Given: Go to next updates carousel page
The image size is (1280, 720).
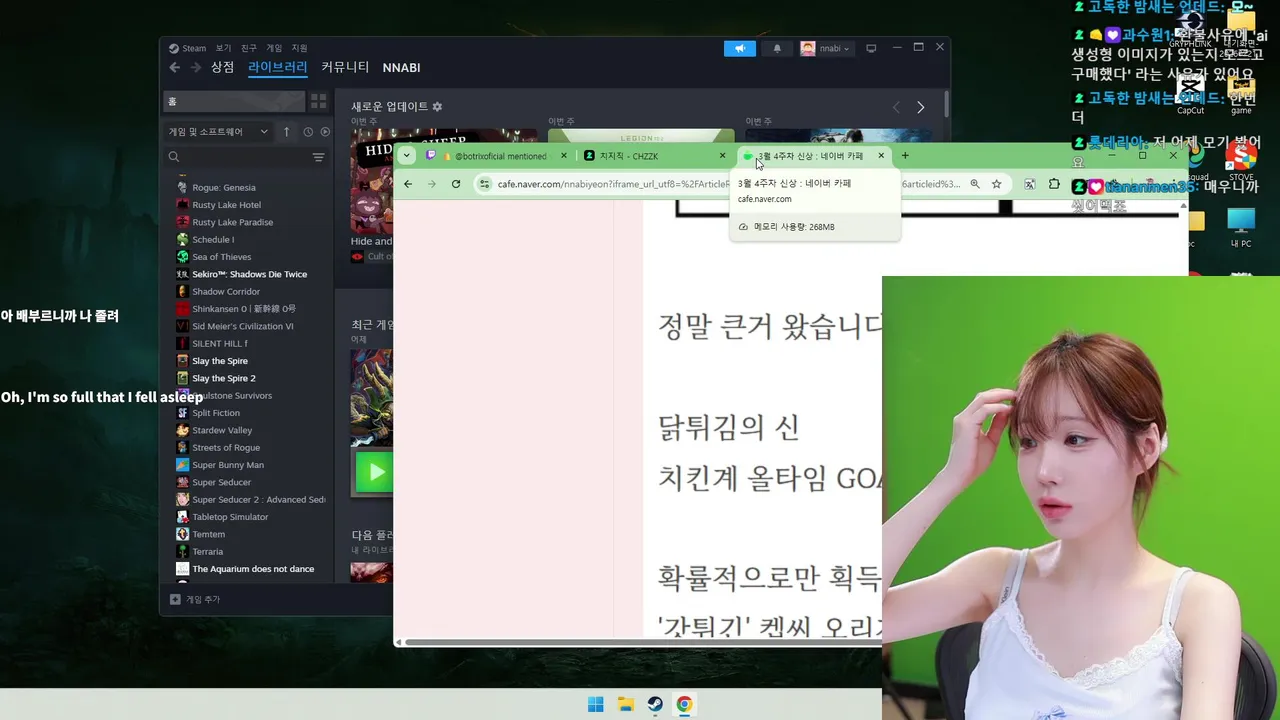Looking at the screenshot, I should [920, 107].
